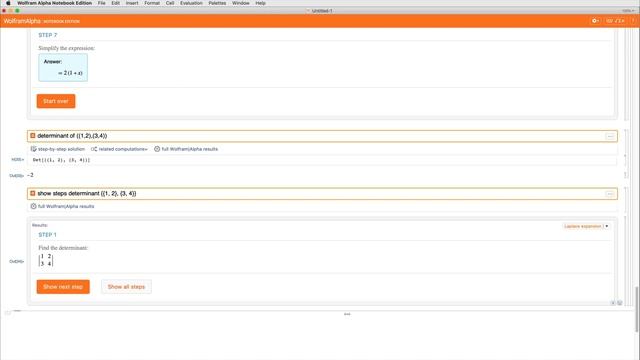Click the STEP 7 heading
Screen dimensions: 640x360
pyautogui.click(x=48, y=35)
